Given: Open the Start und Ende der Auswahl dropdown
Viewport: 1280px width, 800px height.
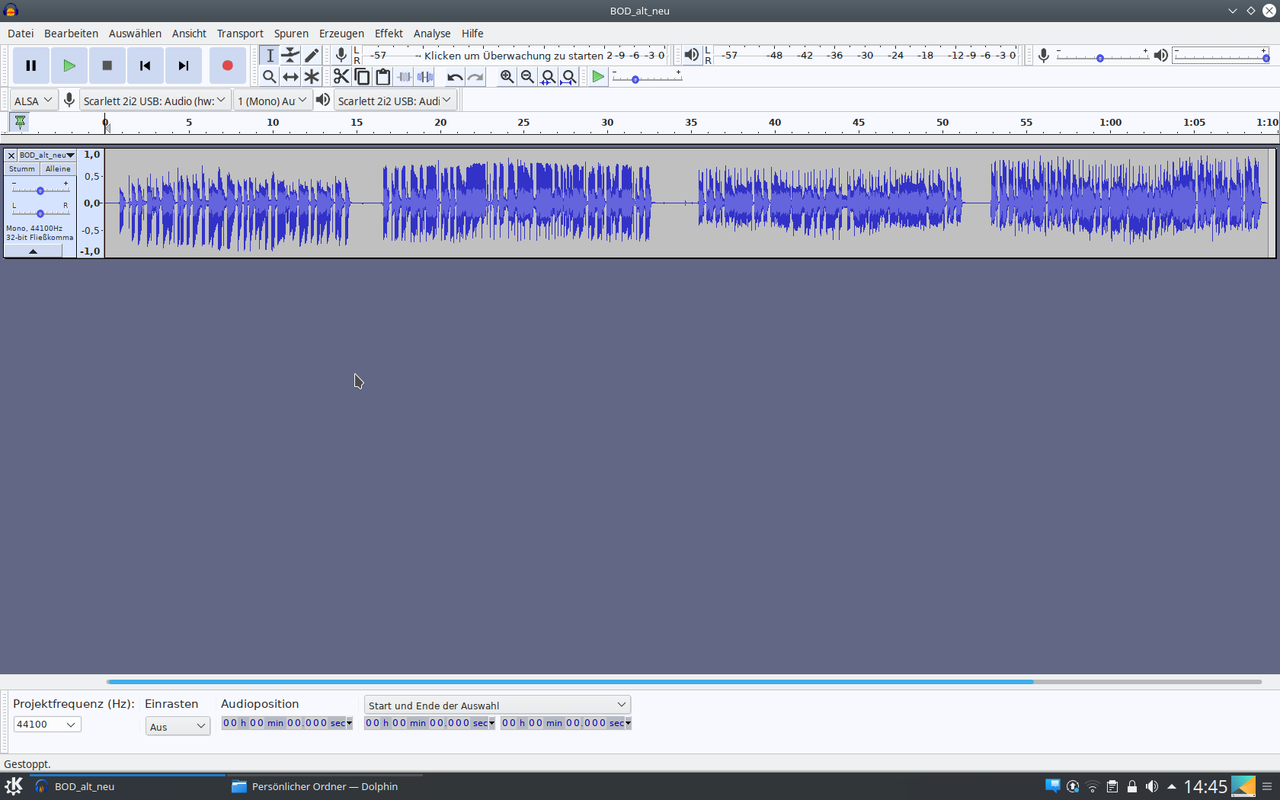Looking at the screenshot, I should [497, 705].
